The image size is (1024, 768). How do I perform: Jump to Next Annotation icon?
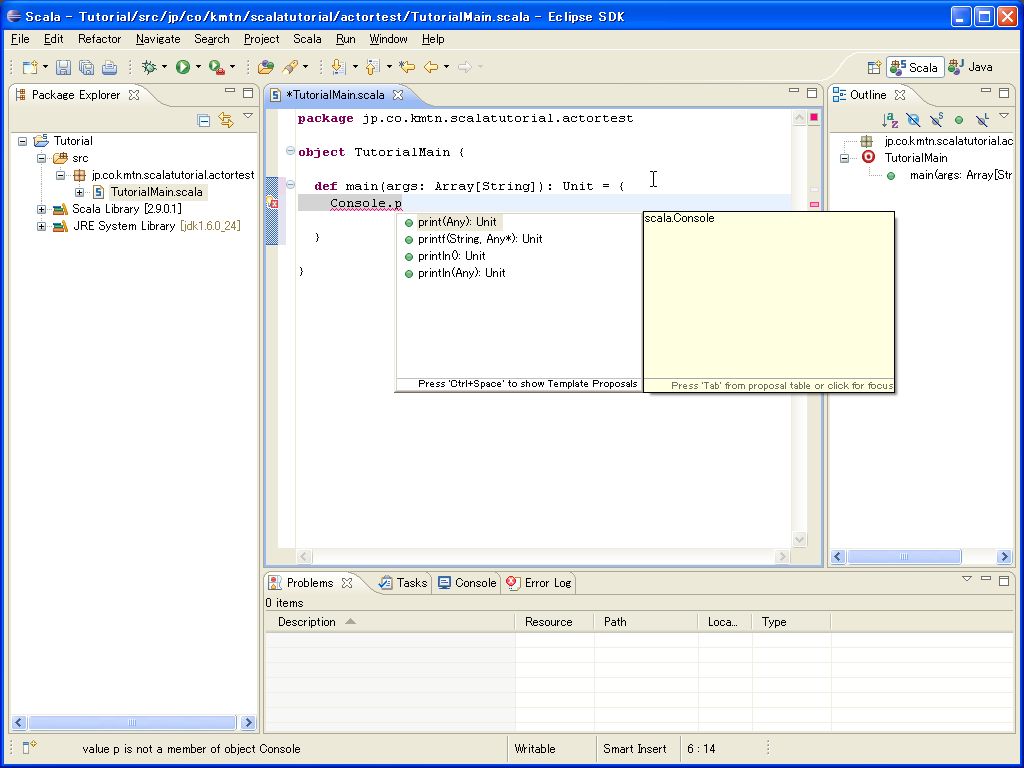pos(338,67)
